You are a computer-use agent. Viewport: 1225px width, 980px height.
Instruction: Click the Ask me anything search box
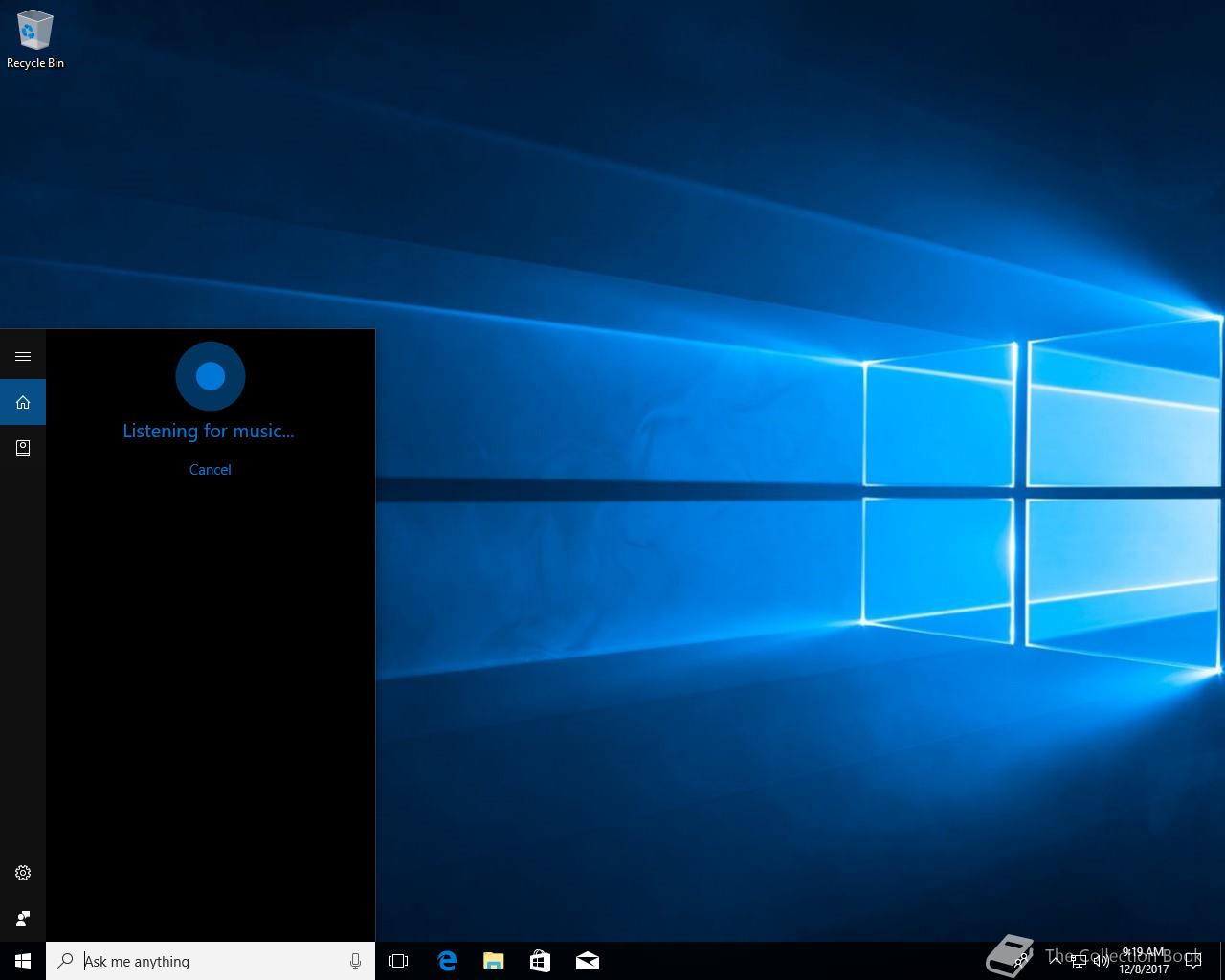click(211, 961)
